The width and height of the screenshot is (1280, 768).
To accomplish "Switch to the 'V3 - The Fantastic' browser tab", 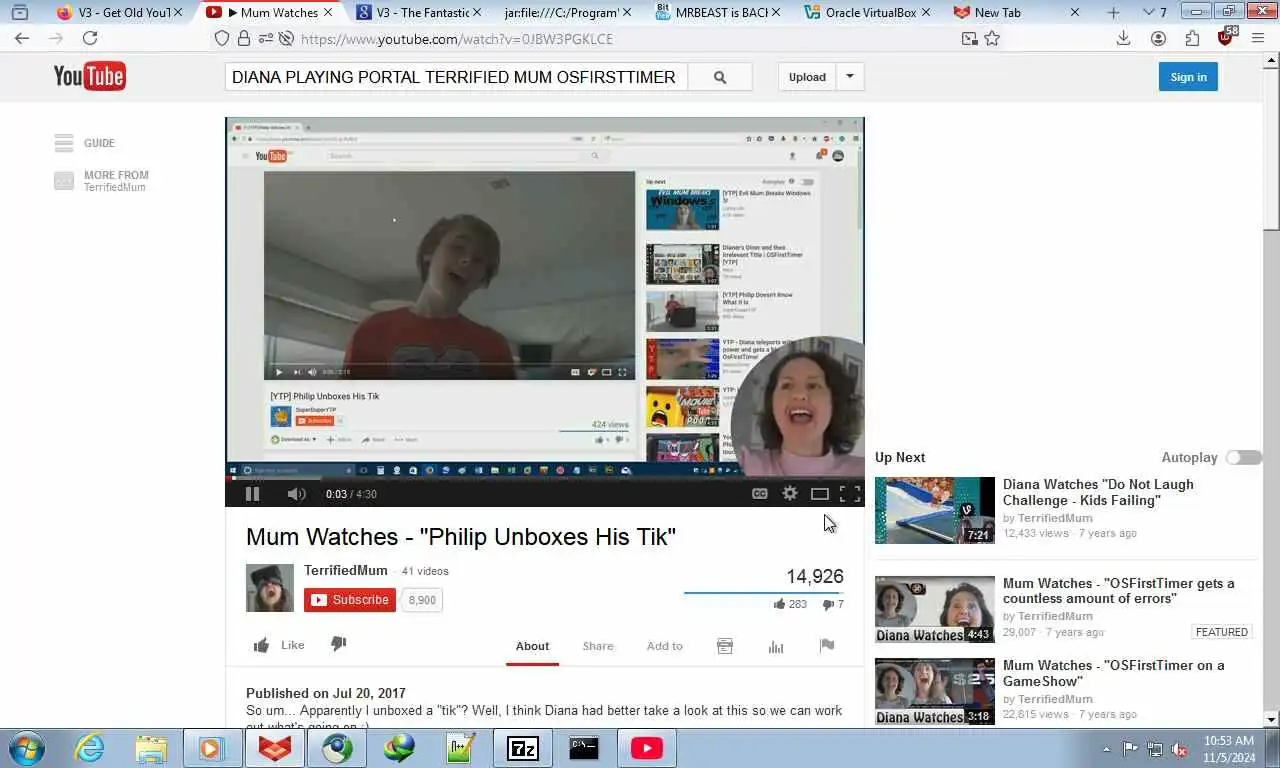I will coord(418,12).
